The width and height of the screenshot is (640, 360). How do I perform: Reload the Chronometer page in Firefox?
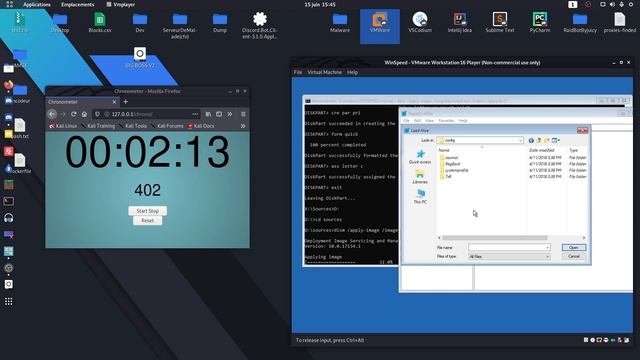point(73,114)
